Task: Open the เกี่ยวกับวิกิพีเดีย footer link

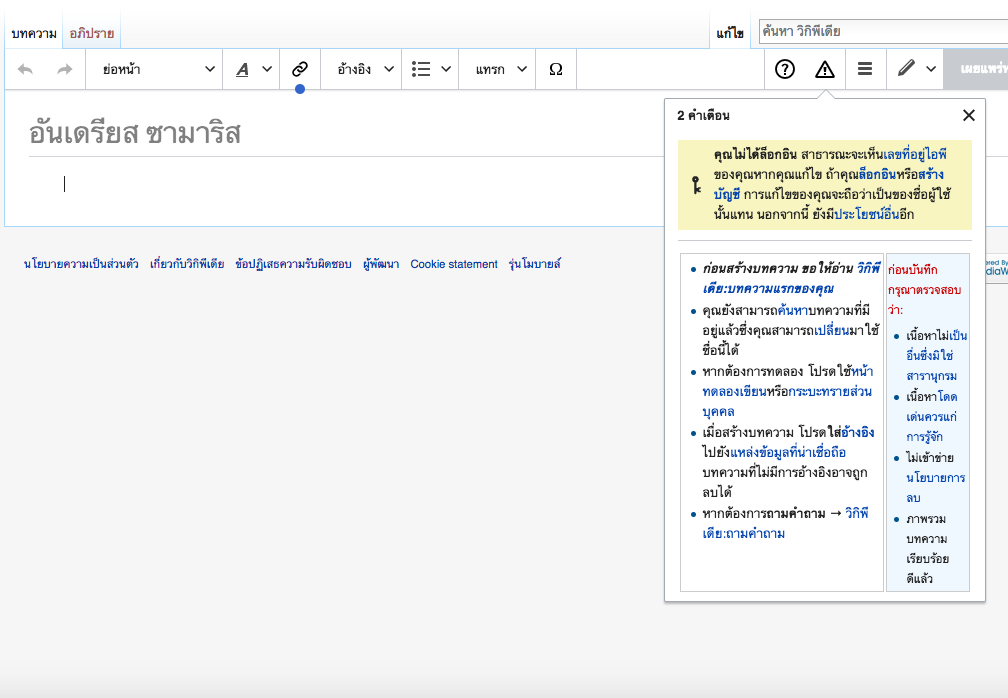Action: click(x=187, y=264)
